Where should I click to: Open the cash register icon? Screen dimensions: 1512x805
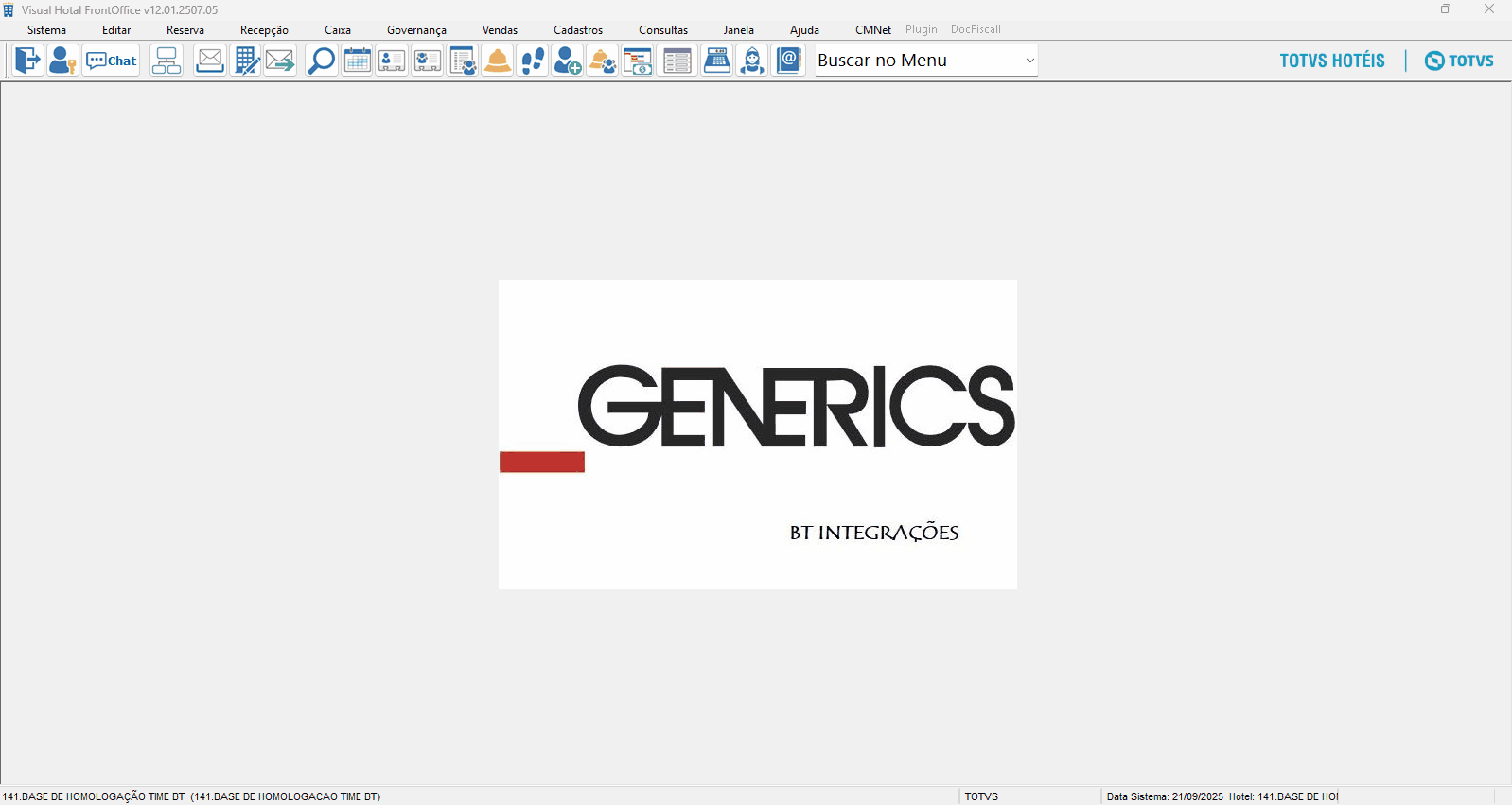(717, 61)
